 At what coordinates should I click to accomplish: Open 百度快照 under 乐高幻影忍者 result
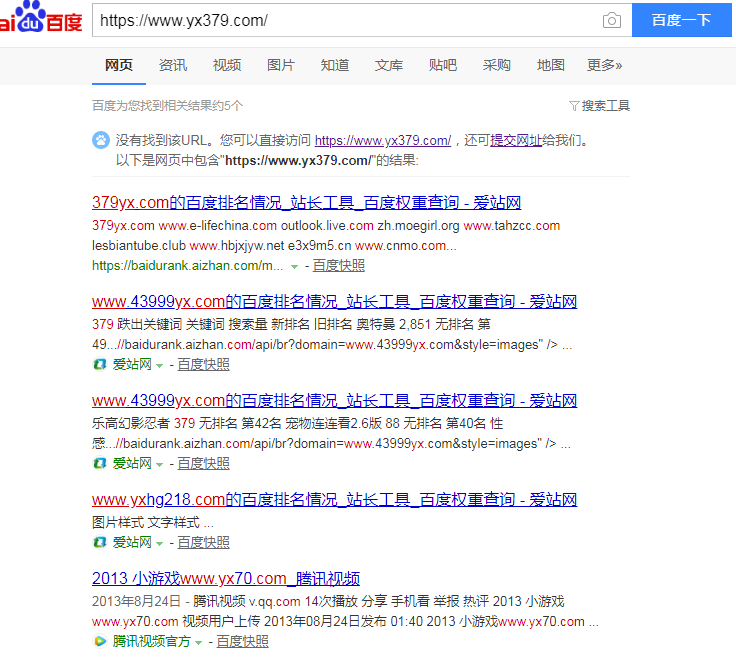tap(203, 464)
